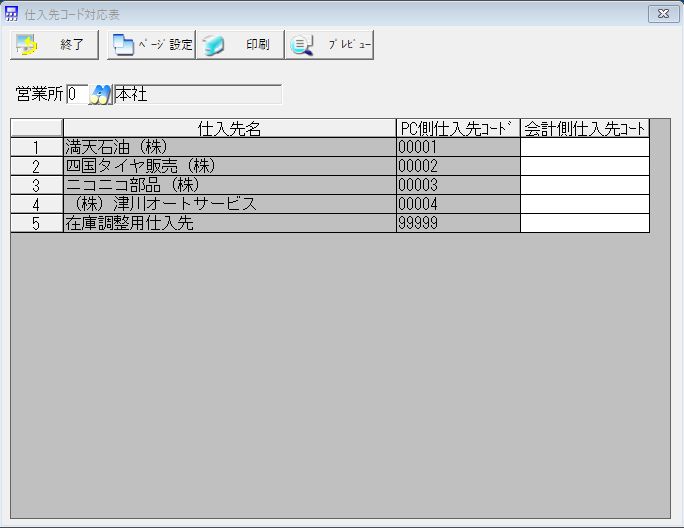This screenshot has height=528, width=684.
Task: Click the binoculars search icon beside 営業所
Action: (x=101, y=95)
